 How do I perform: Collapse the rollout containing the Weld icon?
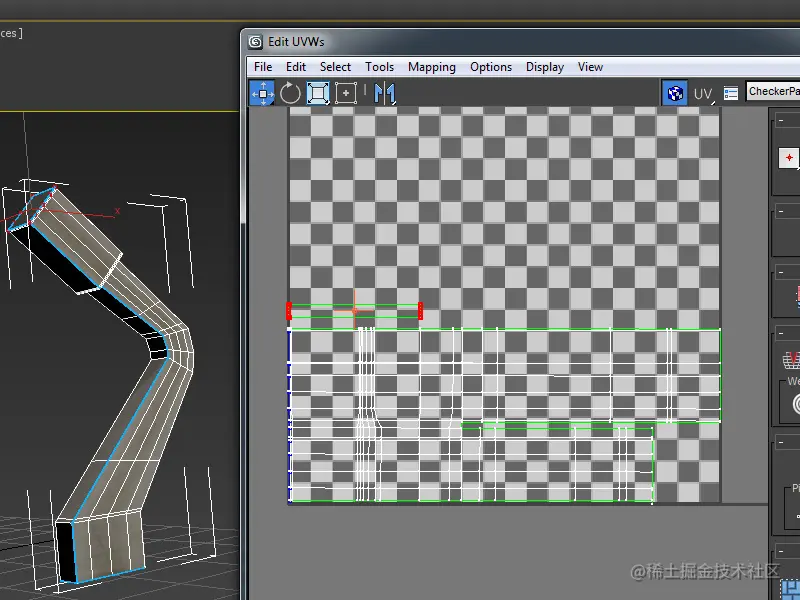pos(781,334)
